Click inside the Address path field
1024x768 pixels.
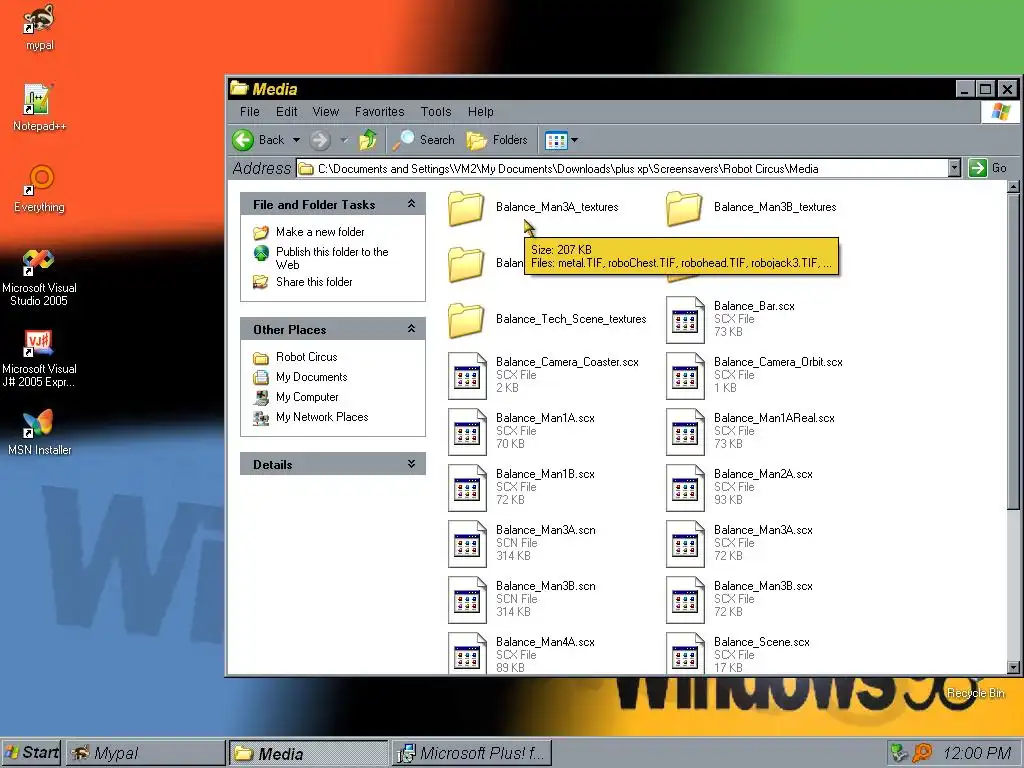click(x=623, y=168)
